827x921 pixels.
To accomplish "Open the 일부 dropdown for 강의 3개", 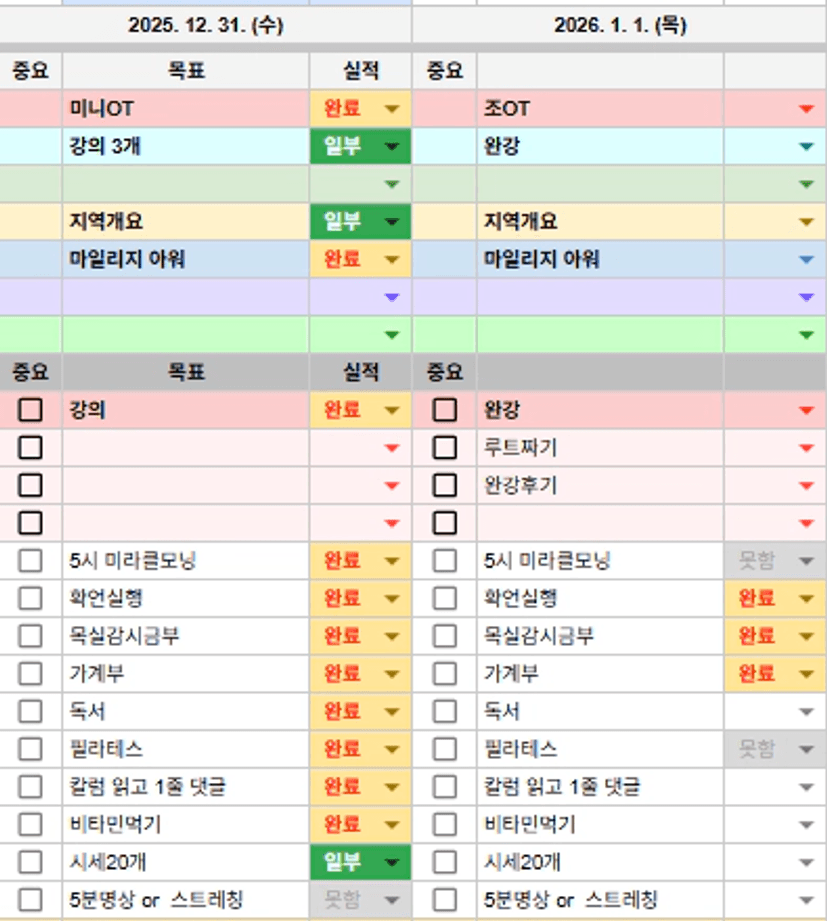I will pyautogui.click(x=391, y=147).
